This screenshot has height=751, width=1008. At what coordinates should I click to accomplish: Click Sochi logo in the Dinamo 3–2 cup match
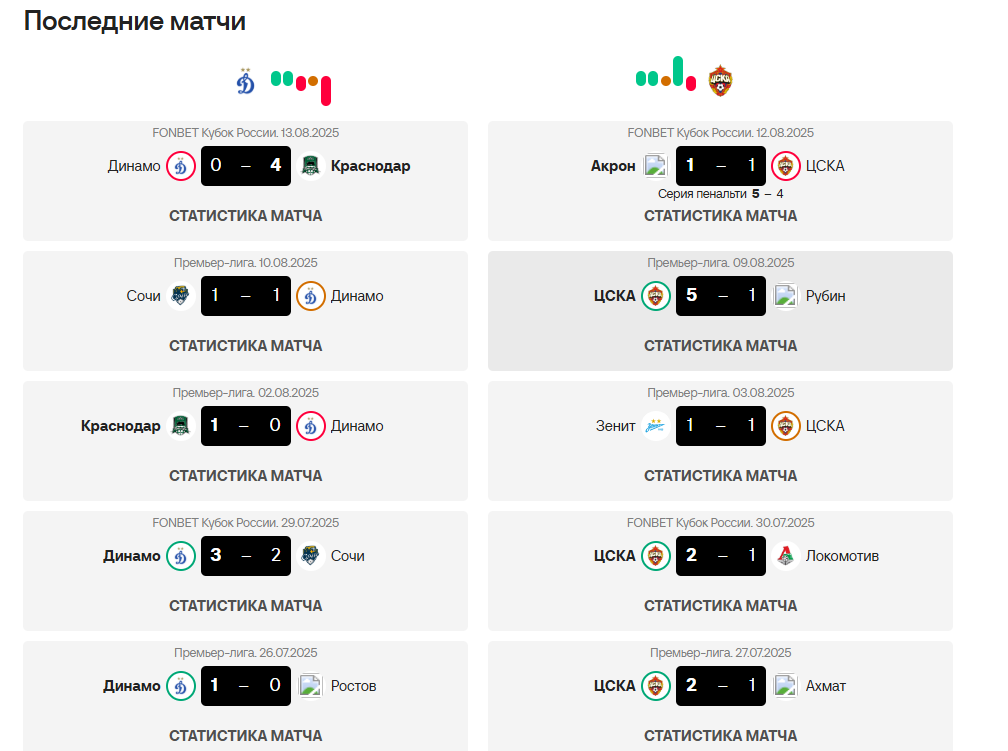[x=311, y=556]
